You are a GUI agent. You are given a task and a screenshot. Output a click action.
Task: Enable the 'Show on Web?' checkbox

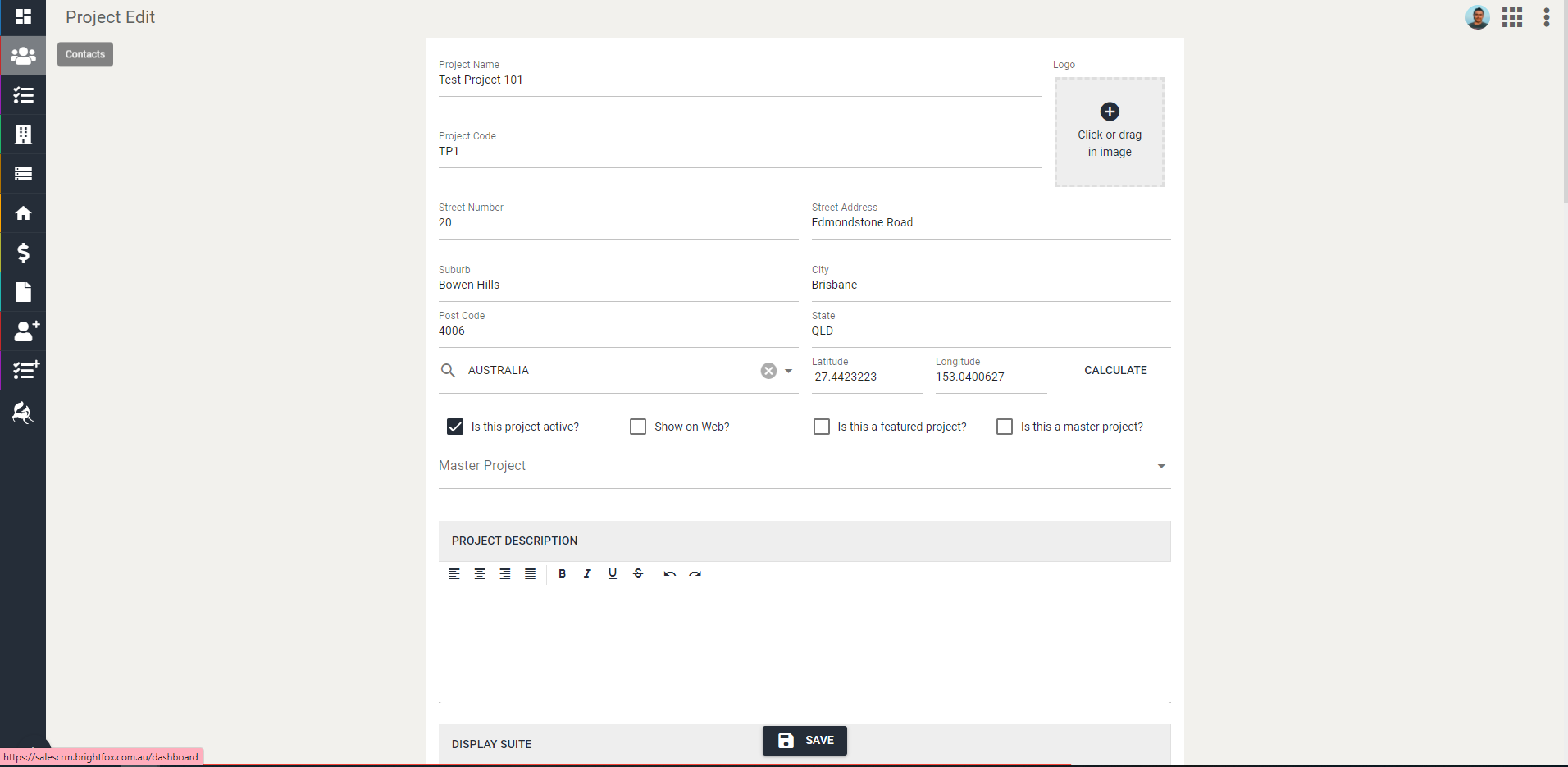(x=637, y=426)
